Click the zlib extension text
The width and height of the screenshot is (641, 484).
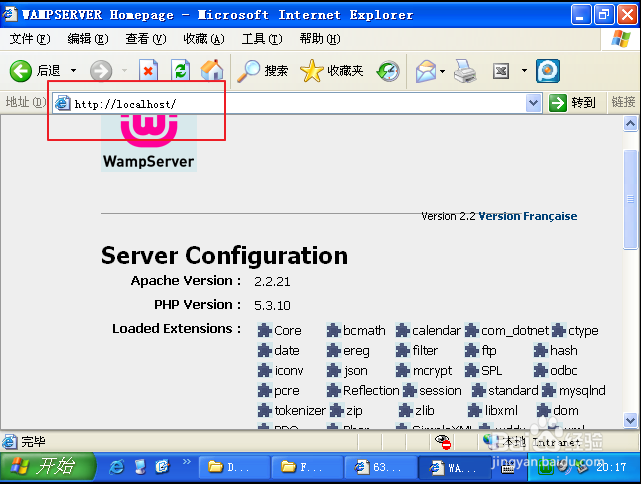pos(425,410)
